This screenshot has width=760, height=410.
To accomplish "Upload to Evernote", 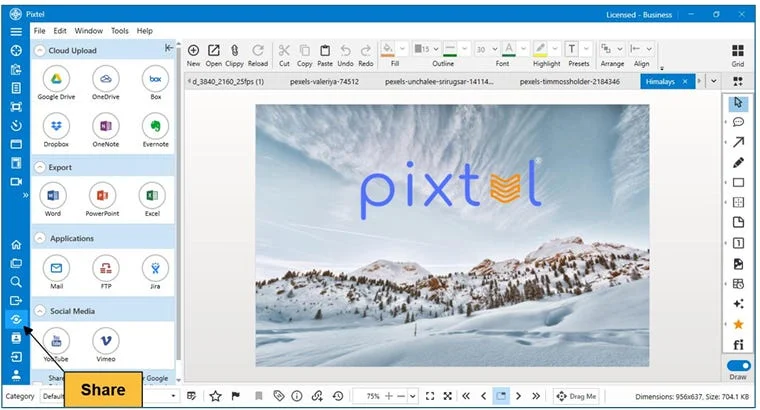I will coord(155,126).
